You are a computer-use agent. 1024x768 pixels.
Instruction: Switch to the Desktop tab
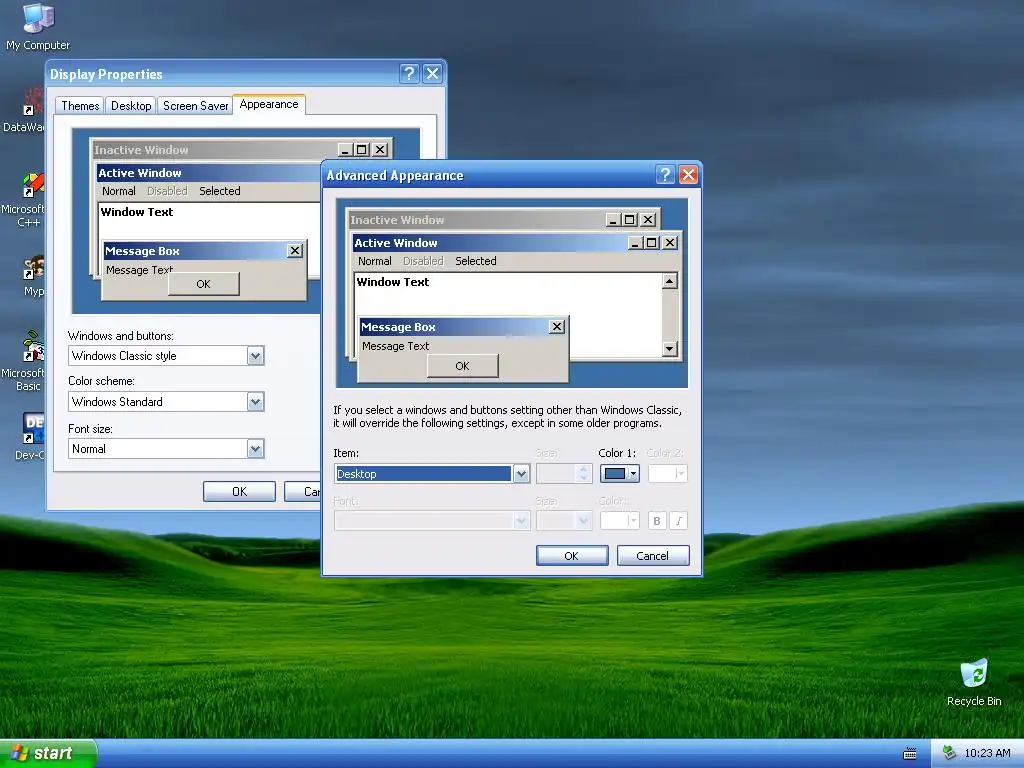click(x=131, y=106)
